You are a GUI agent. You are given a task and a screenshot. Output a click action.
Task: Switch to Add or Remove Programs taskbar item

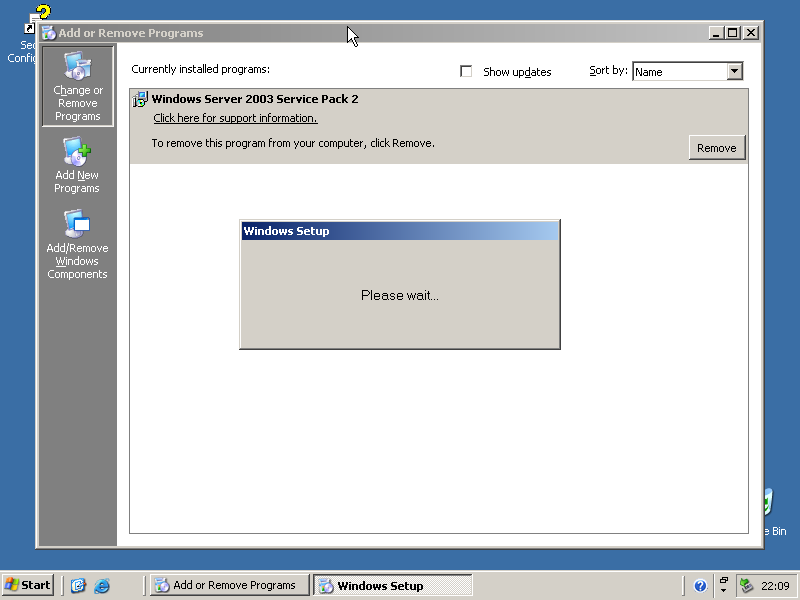(226, 586)
